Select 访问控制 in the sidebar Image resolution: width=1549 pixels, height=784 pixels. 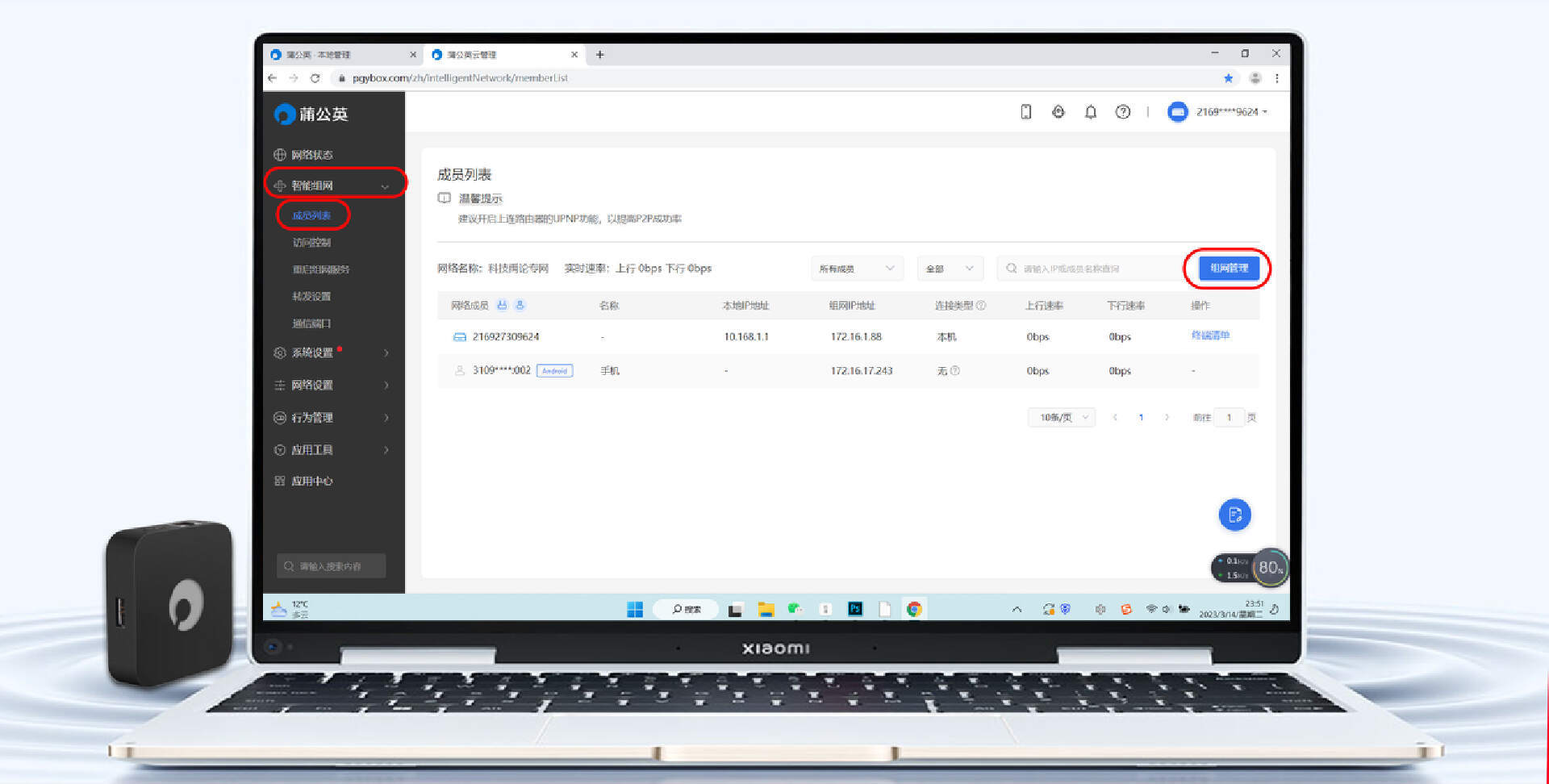point(311,242)
